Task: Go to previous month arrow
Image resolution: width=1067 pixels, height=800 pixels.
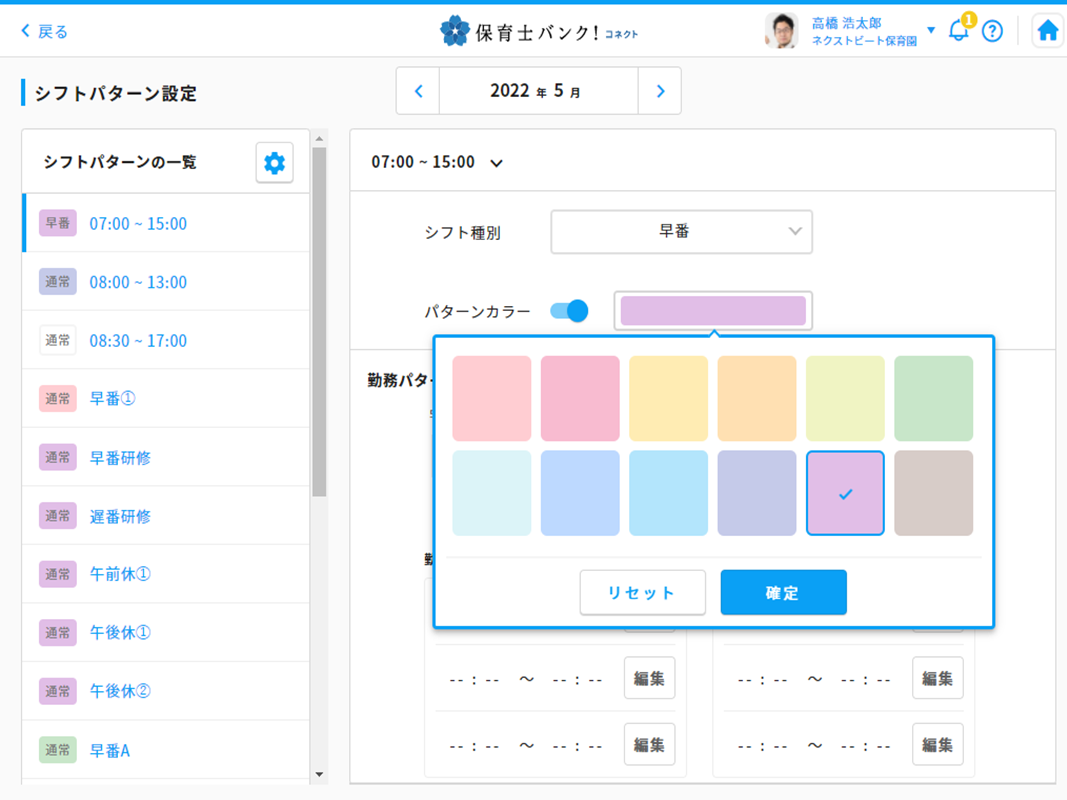Action: click(x=418, y=91)
